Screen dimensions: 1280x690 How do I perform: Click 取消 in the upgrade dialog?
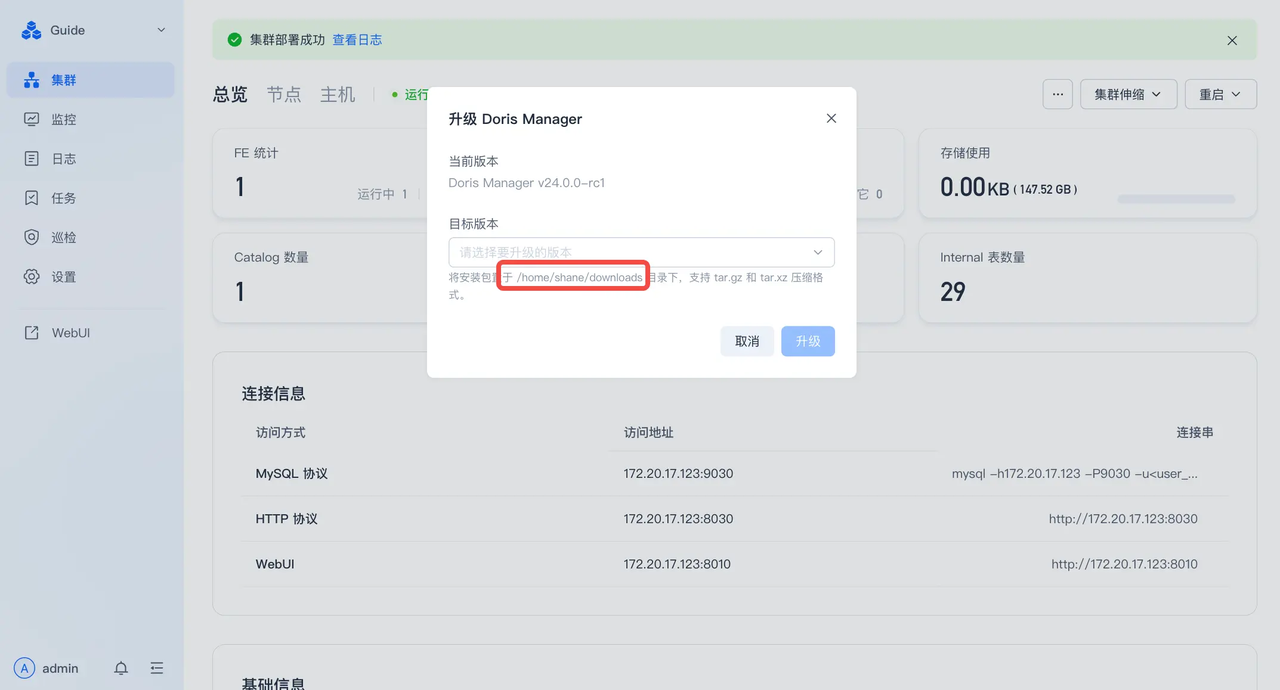747,341
